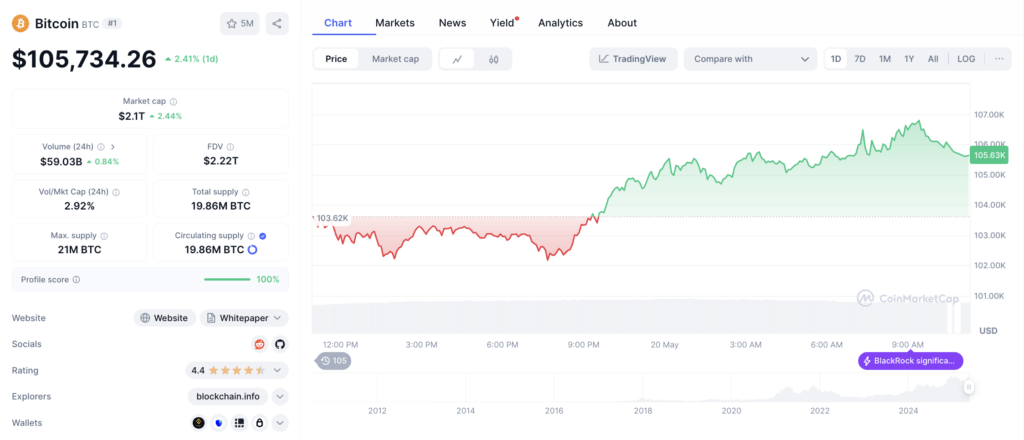Click the mini historical overview chart
The width and height of the screenshot is (1024, 440).
point(640,386)
